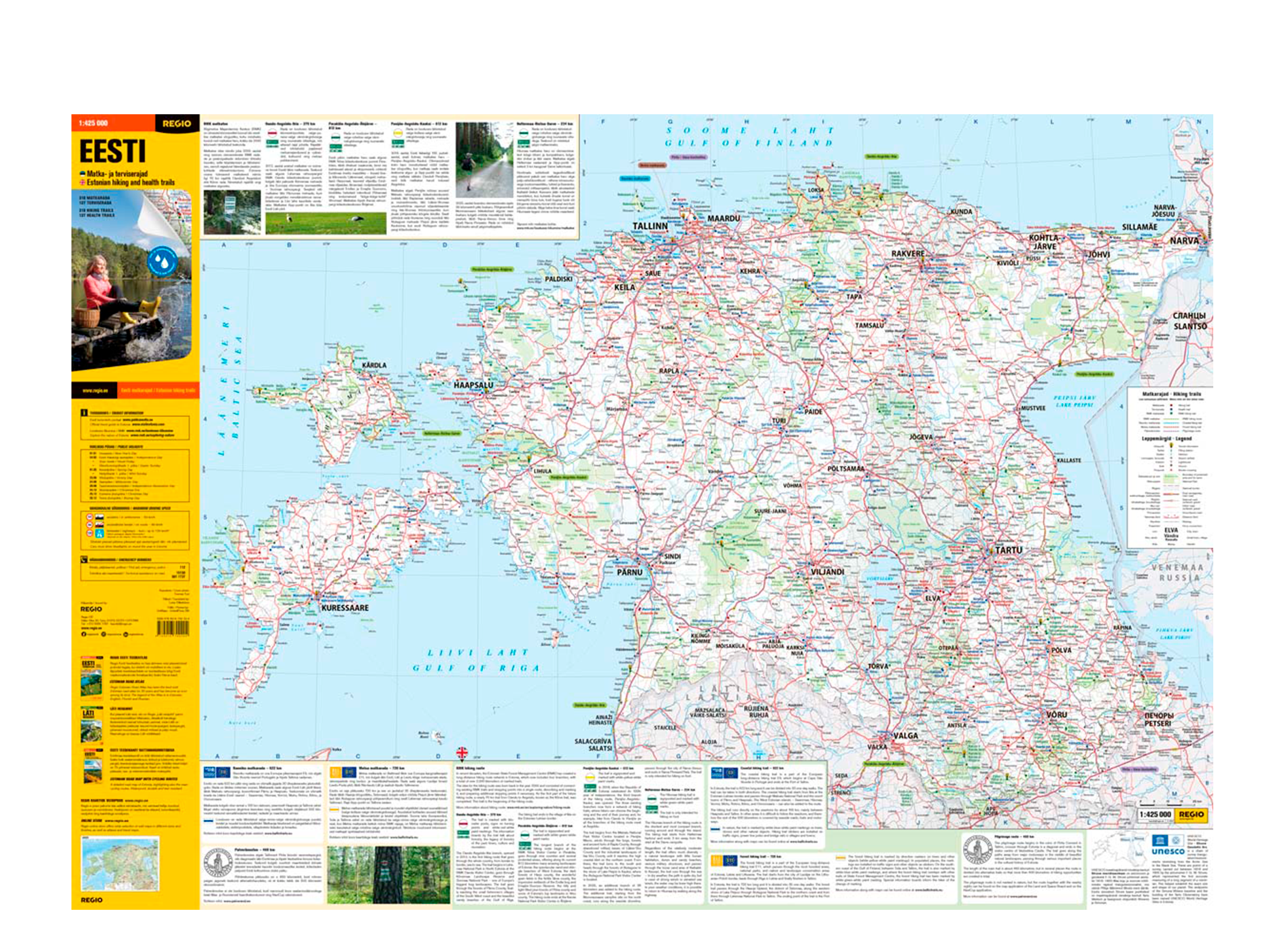
Task: Click the PALDISKI label
Action: 558,279
